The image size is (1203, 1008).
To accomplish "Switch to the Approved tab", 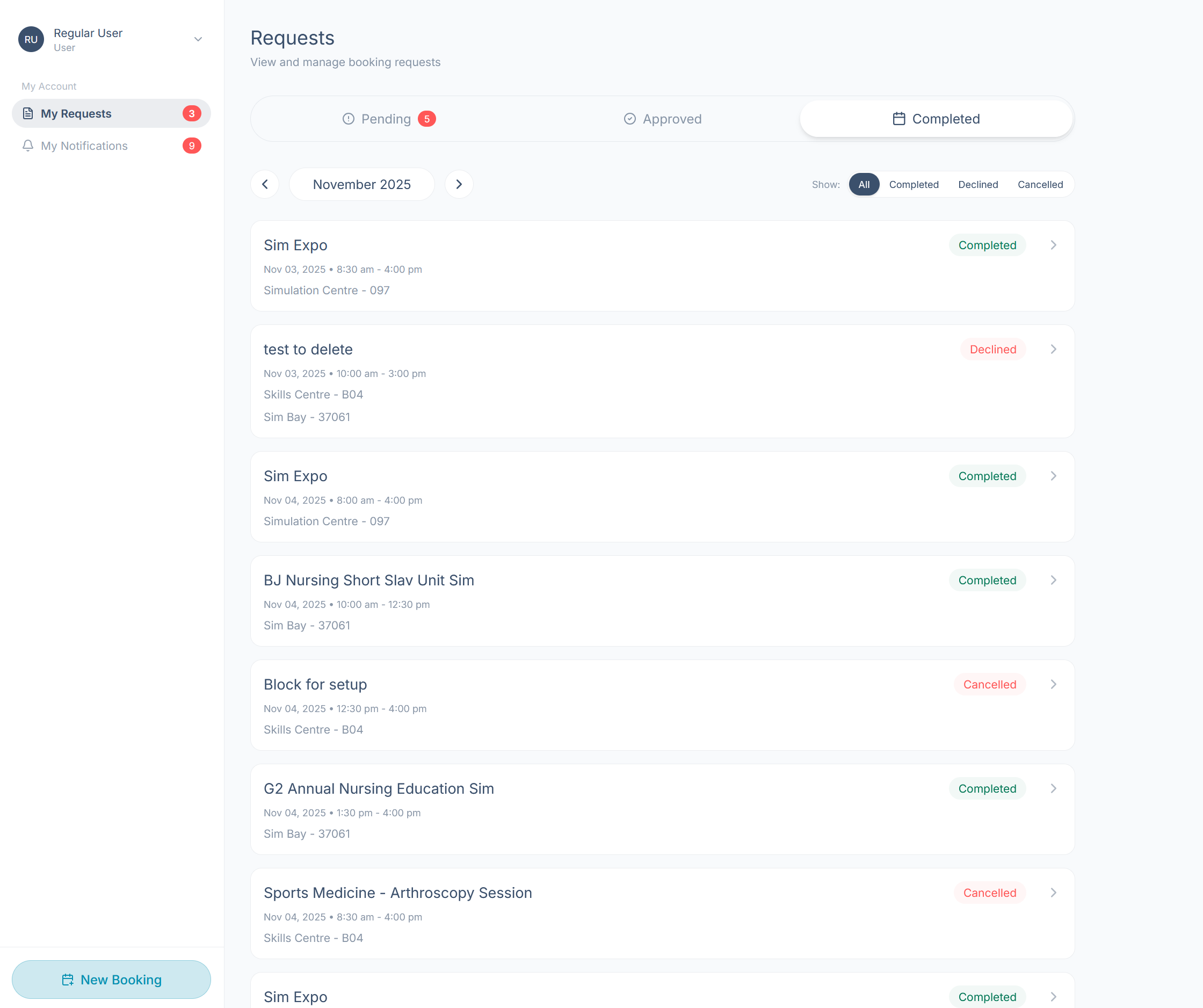I will 662,119.
